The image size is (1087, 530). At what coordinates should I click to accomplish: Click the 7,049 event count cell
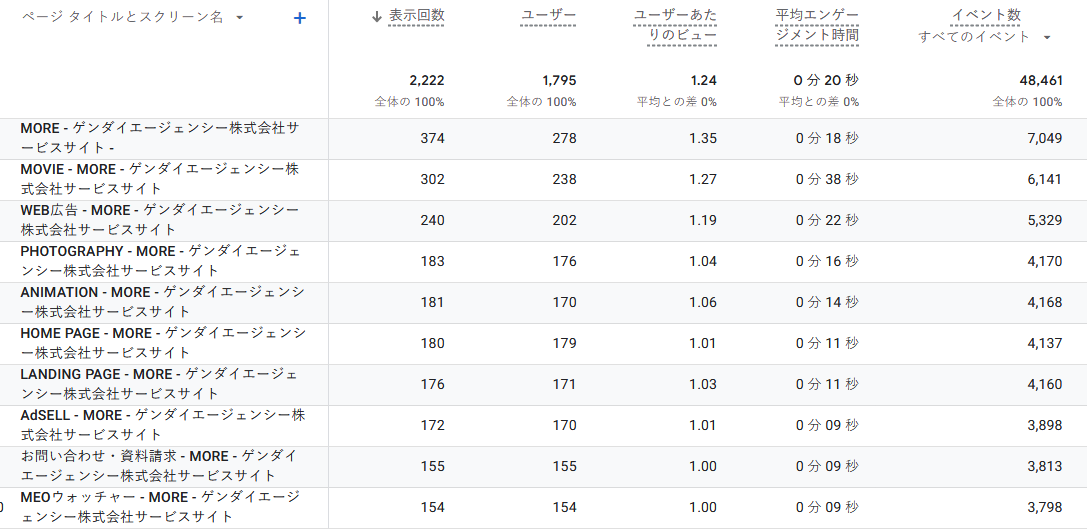tap(1044, 138)
